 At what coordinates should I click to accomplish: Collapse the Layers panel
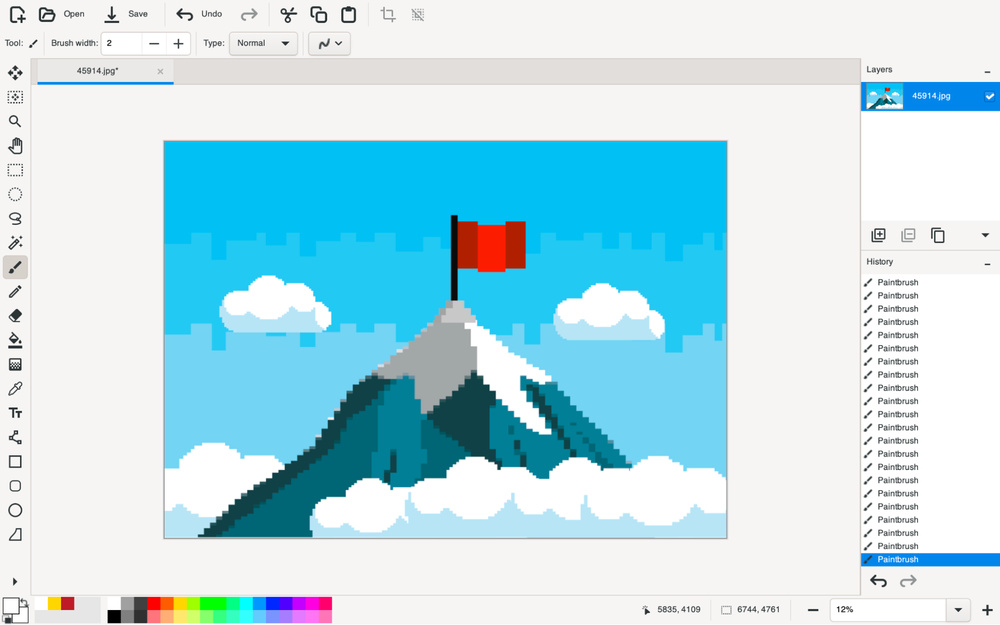tap(987, 70)
